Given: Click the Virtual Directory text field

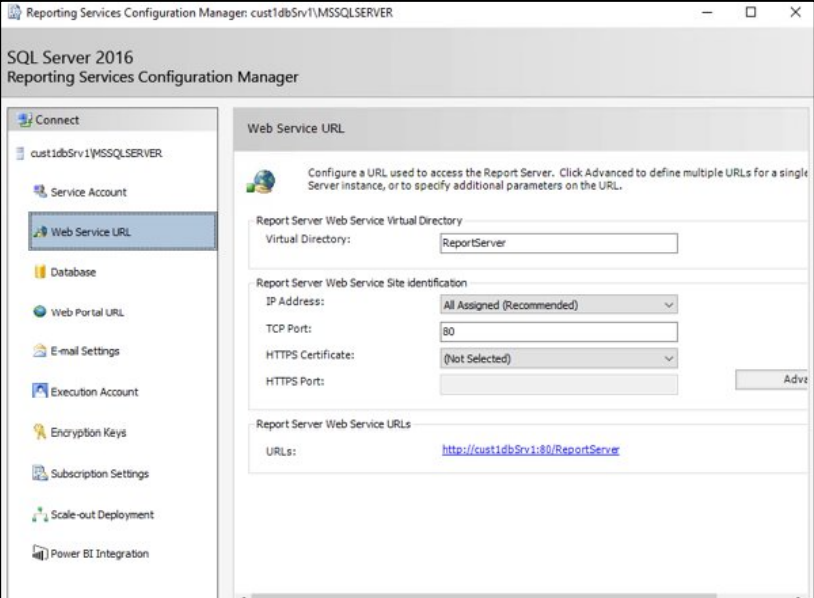Looking at the screenshot, I should coord(559,243).
